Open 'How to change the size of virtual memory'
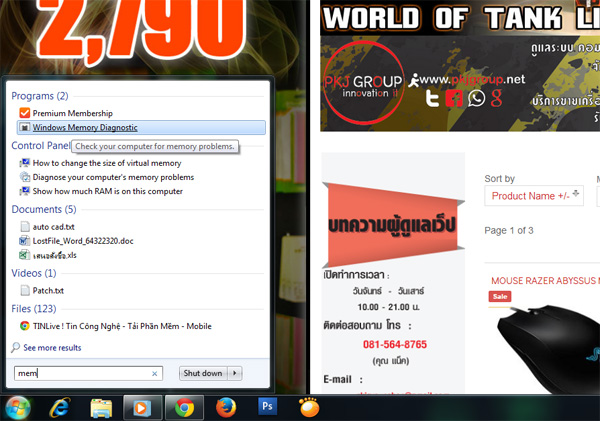Viewport: 600px width, 421px height. coord(107,163)
